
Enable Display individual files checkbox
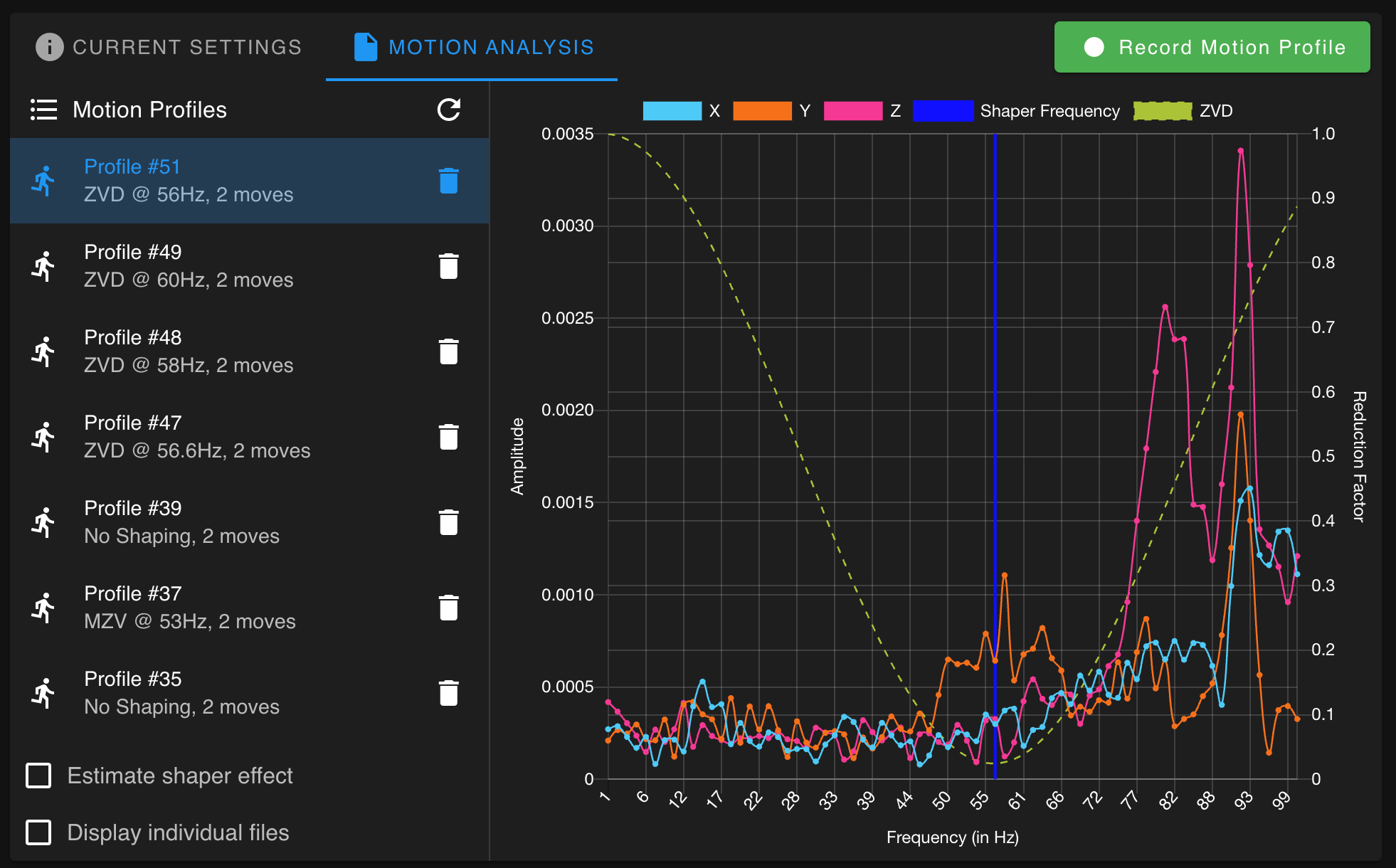pyautogui.click(x=38, y=832)
